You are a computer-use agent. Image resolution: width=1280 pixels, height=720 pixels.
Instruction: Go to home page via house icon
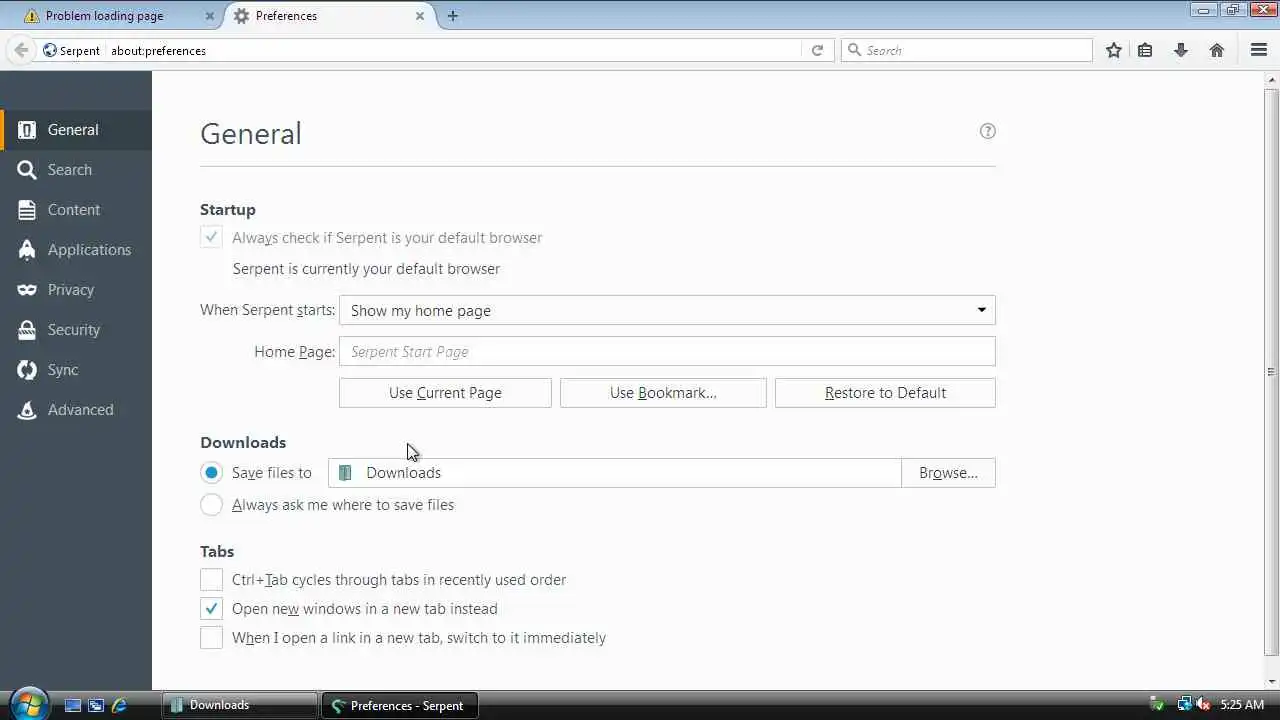pyautogui.click(x=1217, y=50)
